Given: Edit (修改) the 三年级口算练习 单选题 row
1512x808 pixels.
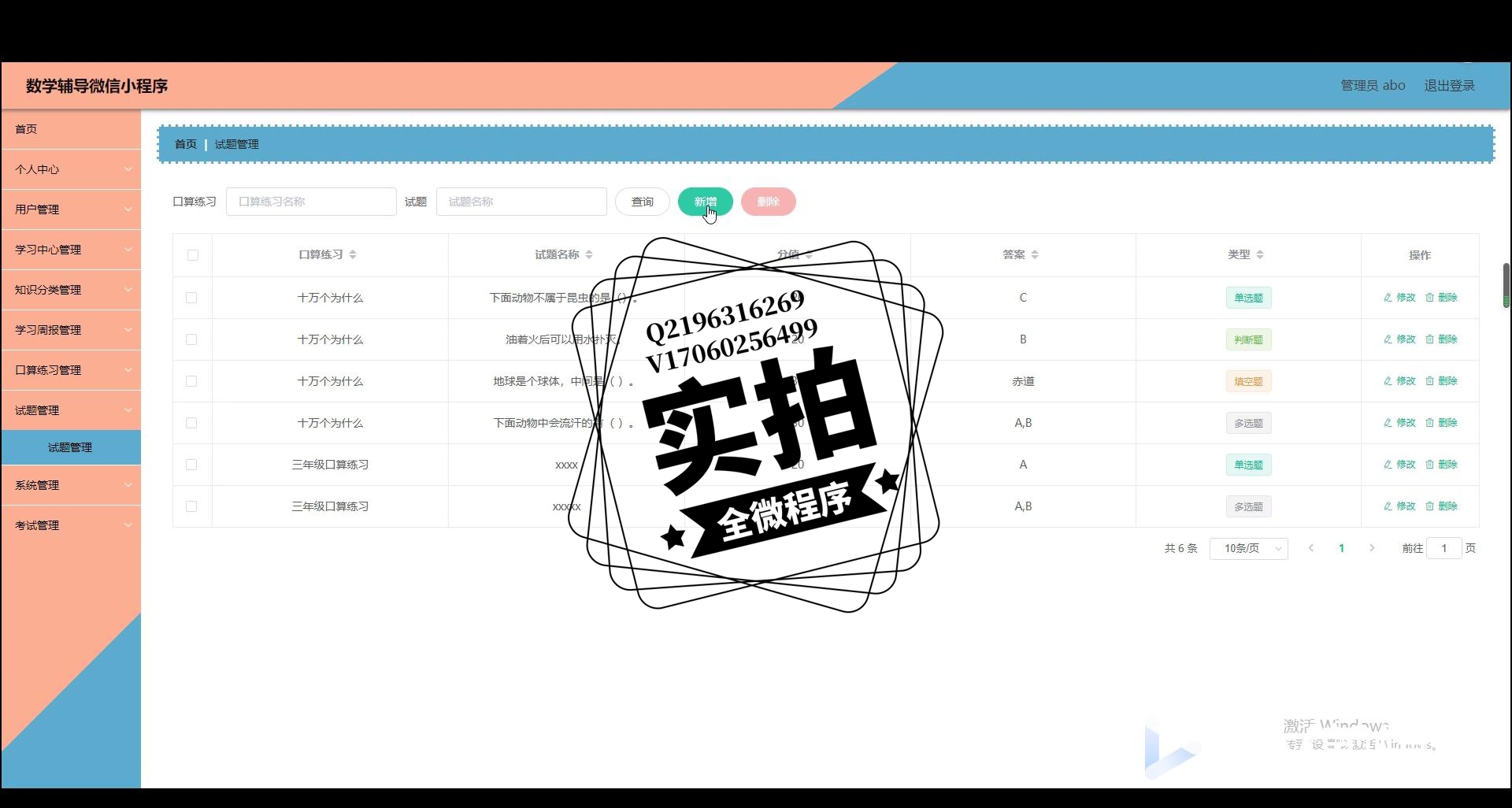Looking at the screenshot, I should tap(1399, 465).
